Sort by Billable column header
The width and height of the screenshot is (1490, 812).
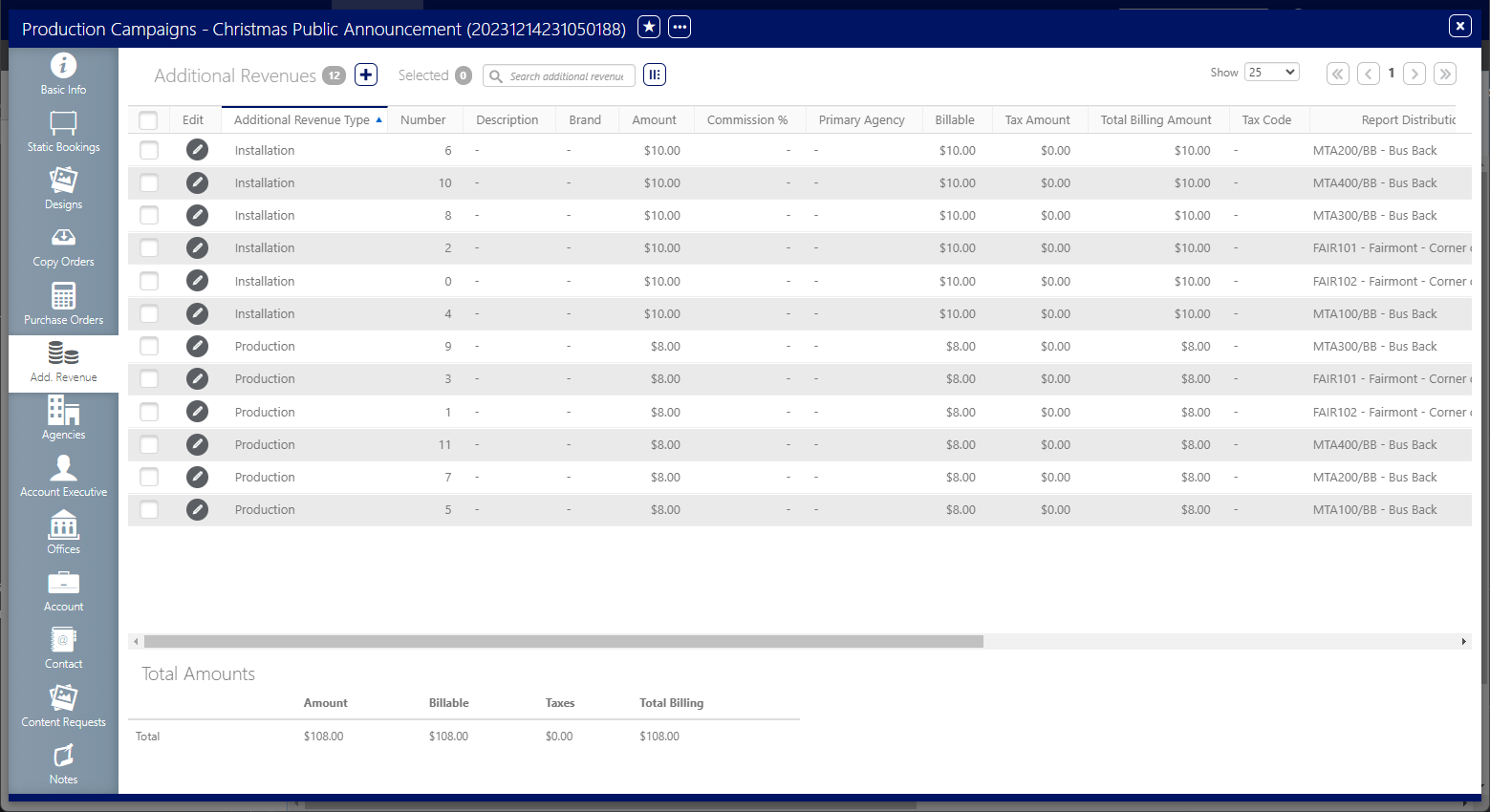coord(955,120)
